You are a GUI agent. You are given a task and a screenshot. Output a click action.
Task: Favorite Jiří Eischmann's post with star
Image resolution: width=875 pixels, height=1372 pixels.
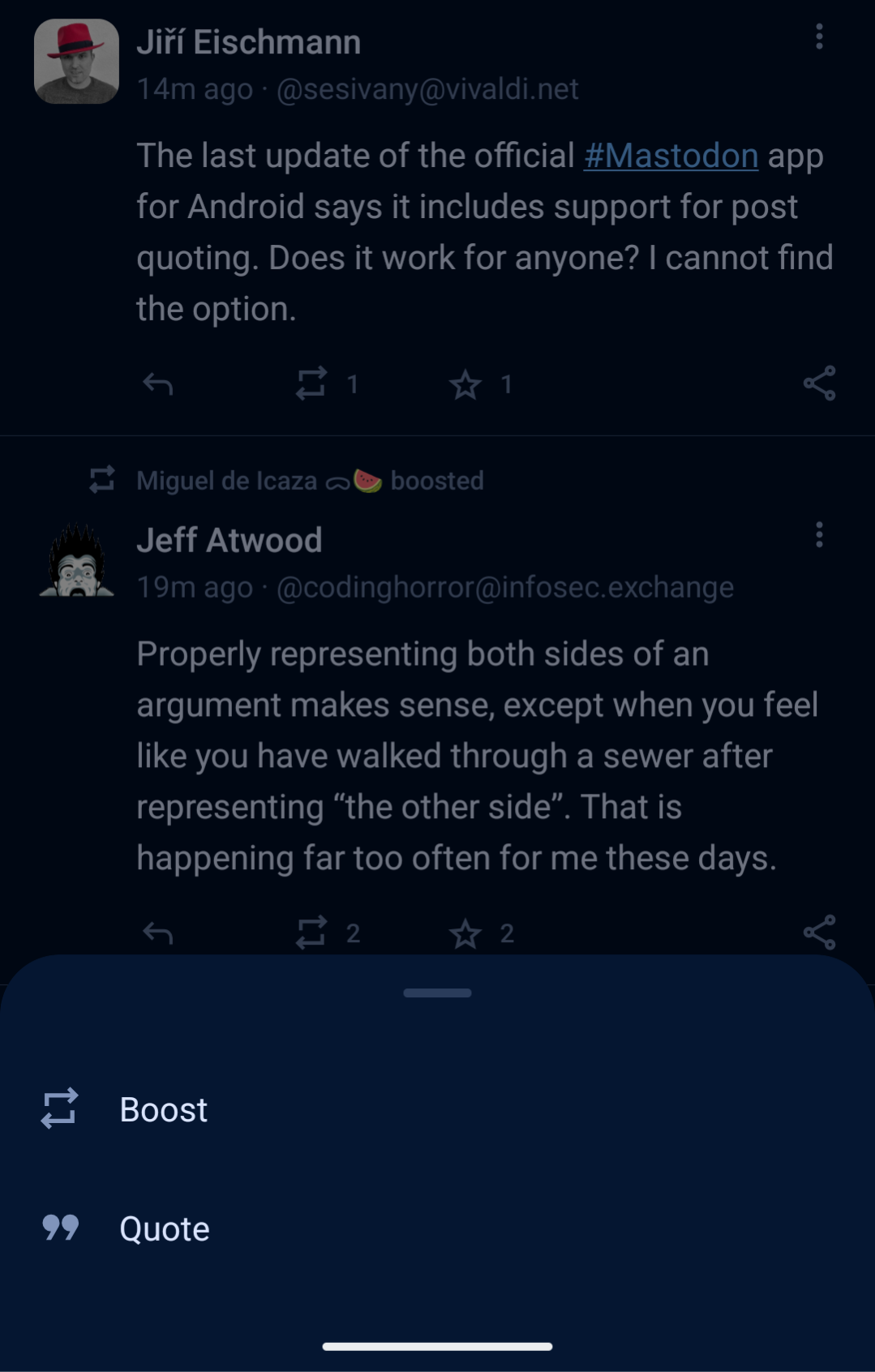465,384
